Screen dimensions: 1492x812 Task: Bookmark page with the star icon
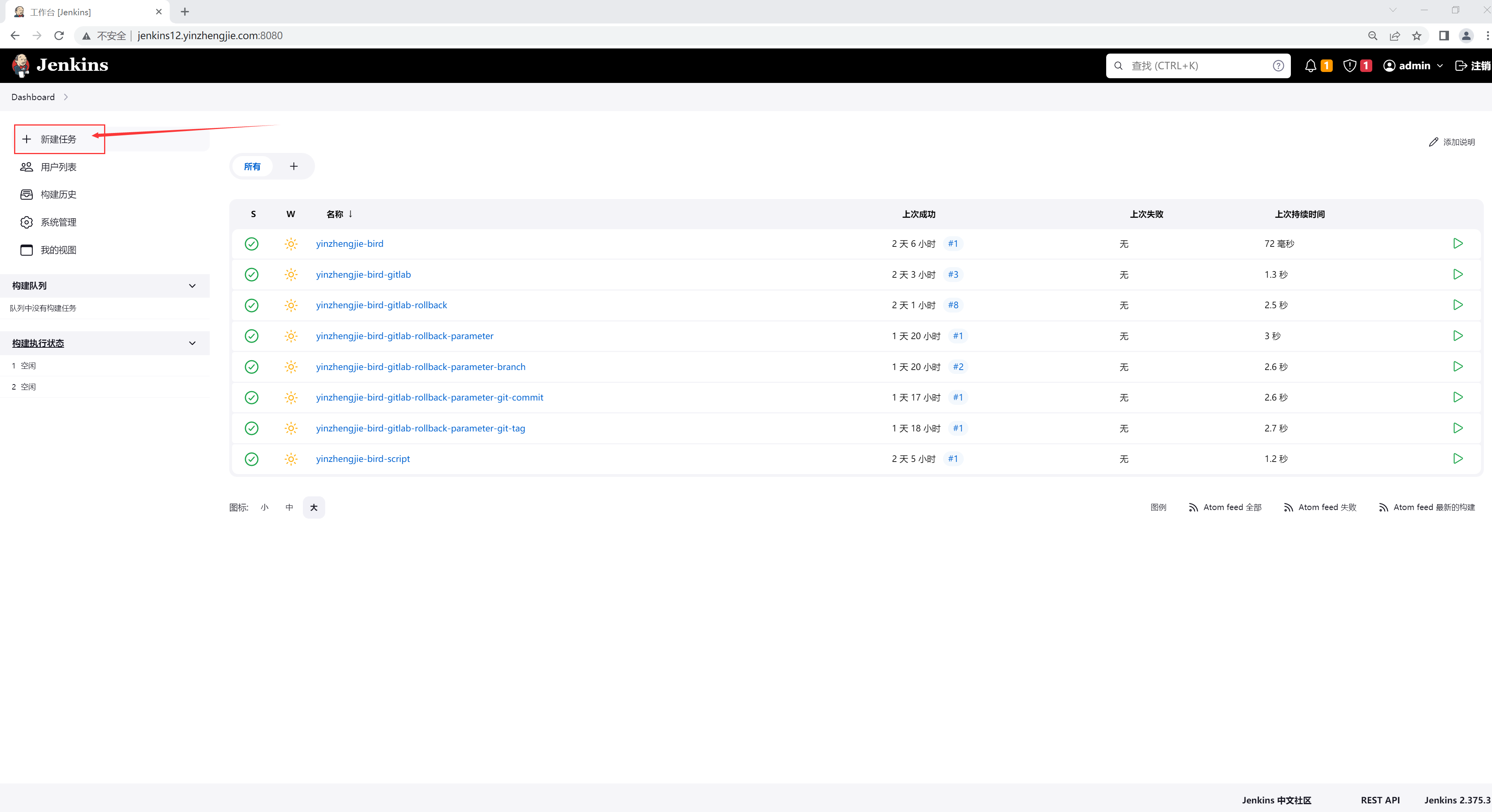1417,36
